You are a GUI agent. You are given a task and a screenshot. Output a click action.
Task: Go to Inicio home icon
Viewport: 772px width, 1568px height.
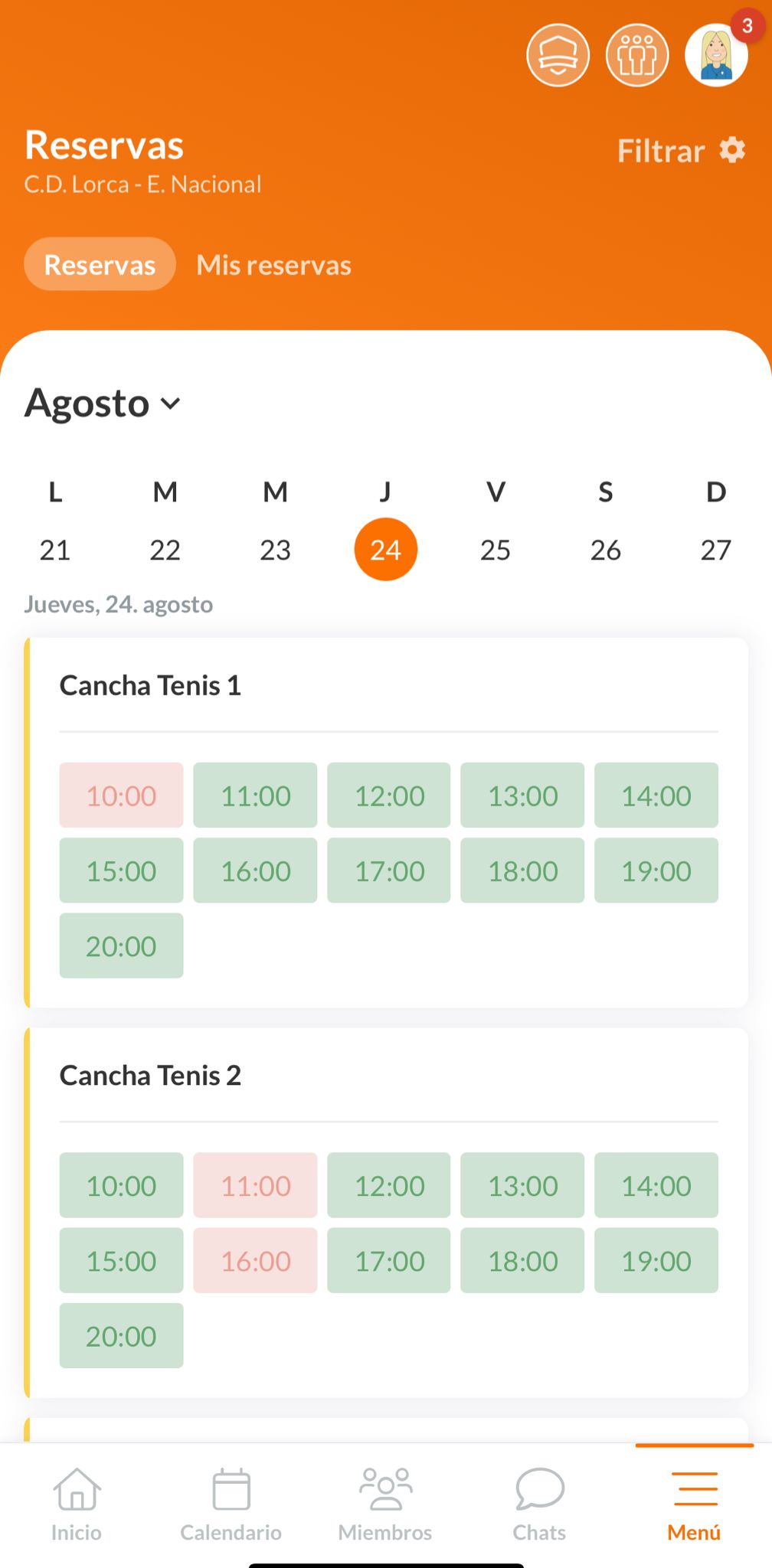pos(77,1490)
